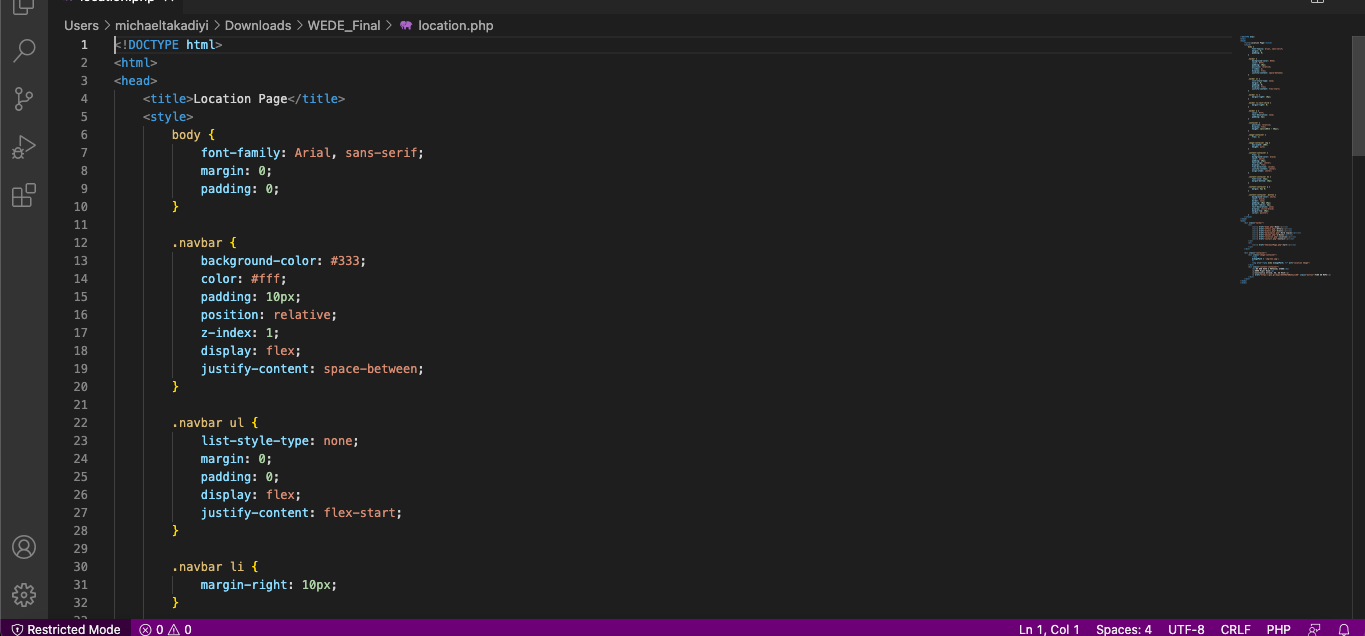
Task: Open the Downloads breadcrumb menu
Action: coord(258,25)
